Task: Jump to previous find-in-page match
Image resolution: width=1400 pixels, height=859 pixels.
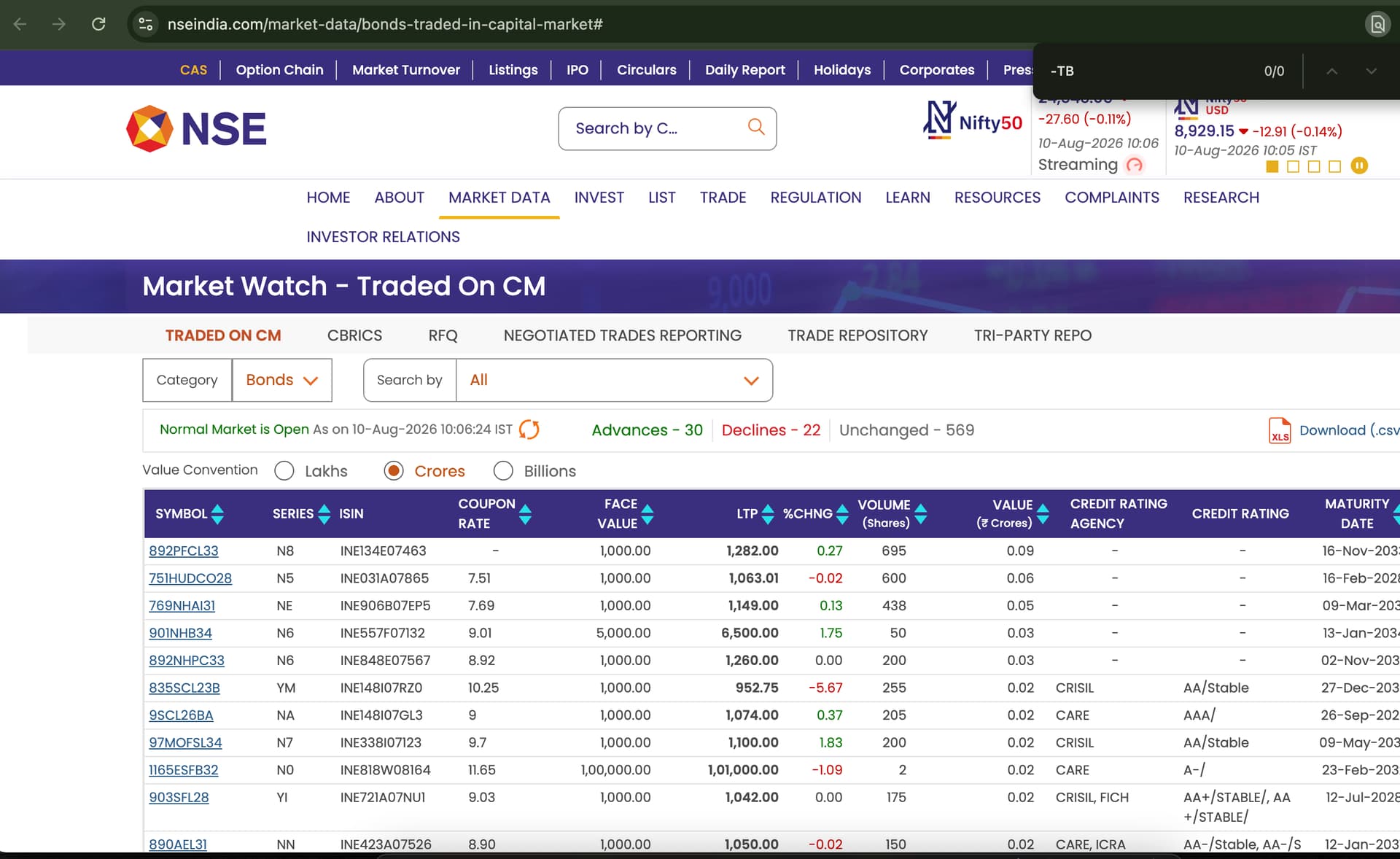Action: click(1331, 71)
